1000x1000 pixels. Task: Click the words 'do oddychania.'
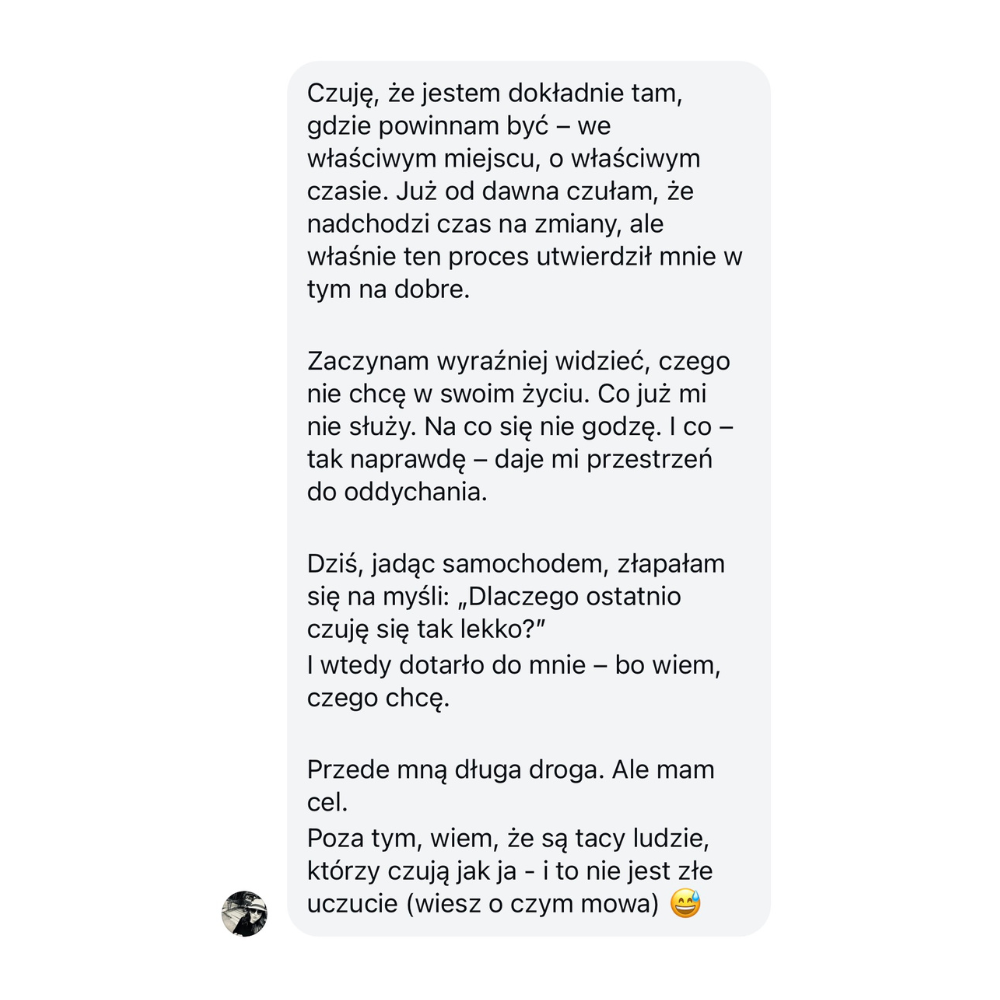(397, 492)
